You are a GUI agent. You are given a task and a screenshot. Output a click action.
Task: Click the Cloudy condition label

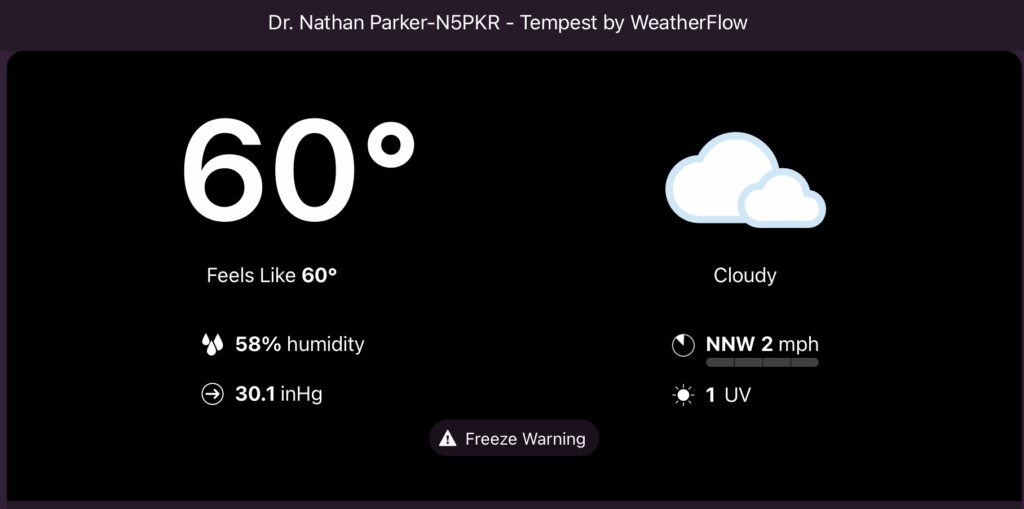(745, 276)
